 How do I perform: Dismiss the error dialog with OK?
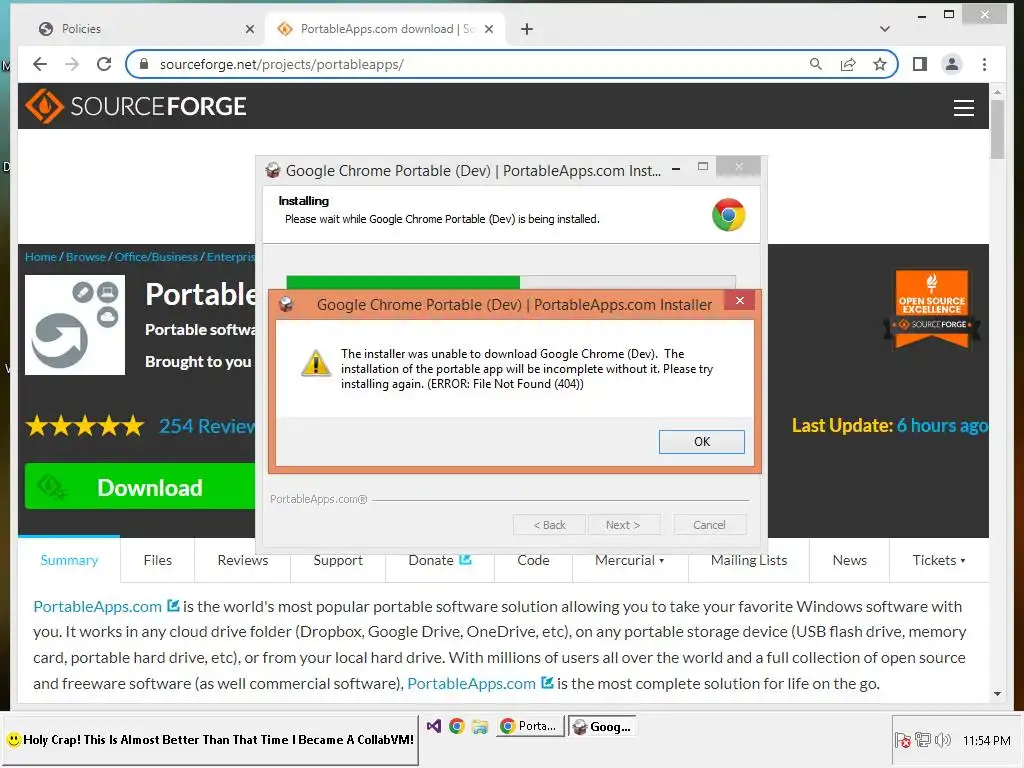click(701, 441)
